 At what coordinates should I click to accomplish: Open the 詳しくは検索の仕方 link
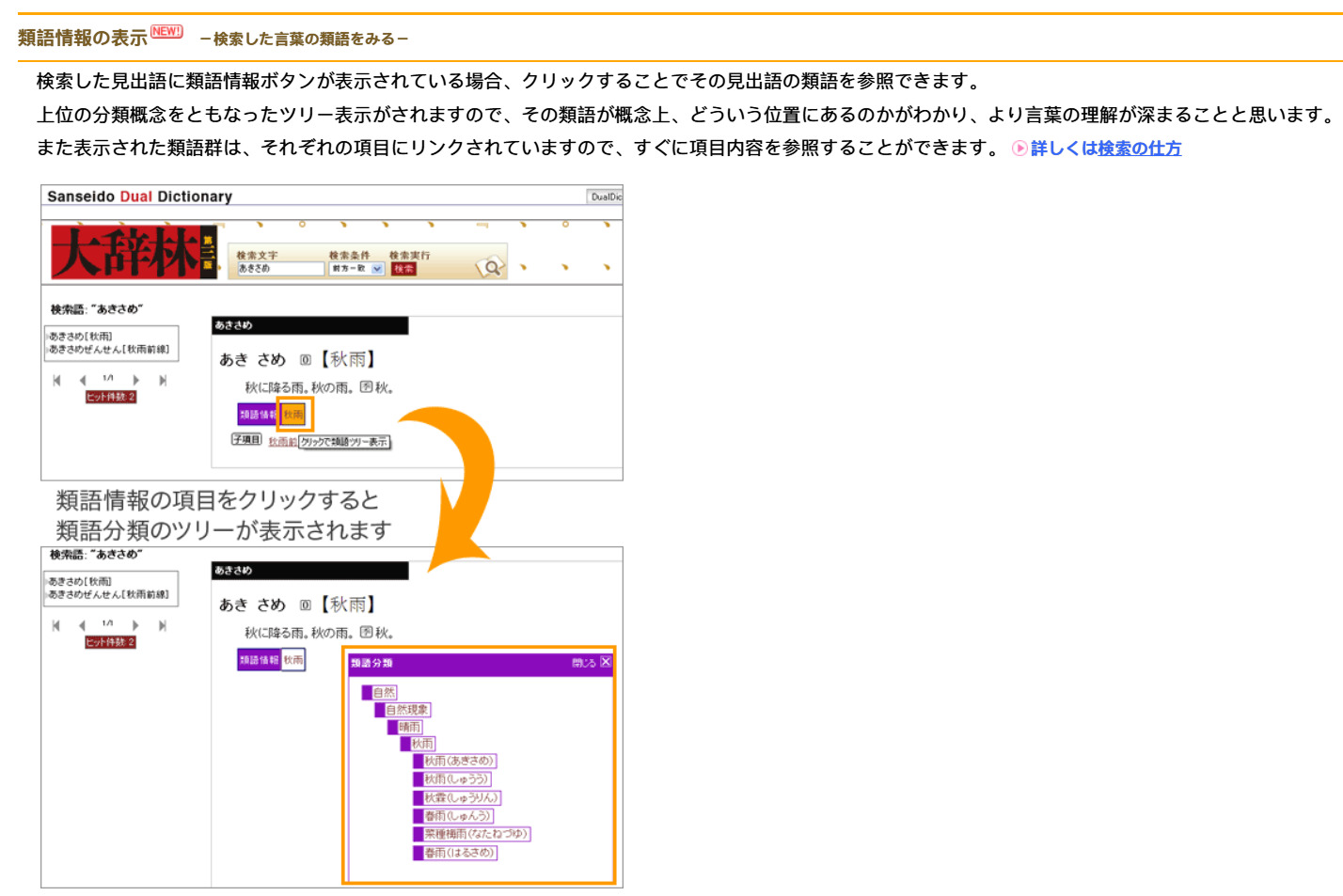click(1105, 149)
